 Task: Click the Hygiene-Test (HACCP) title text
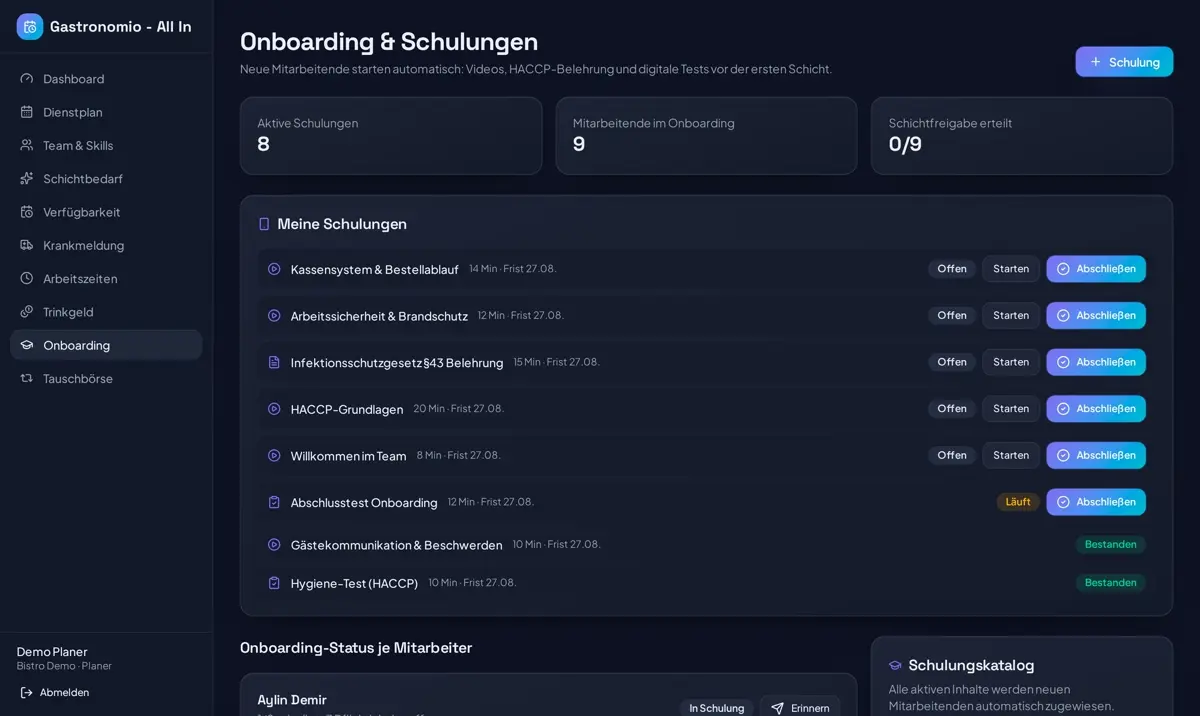pyautogui.click(x=354, y=583)
